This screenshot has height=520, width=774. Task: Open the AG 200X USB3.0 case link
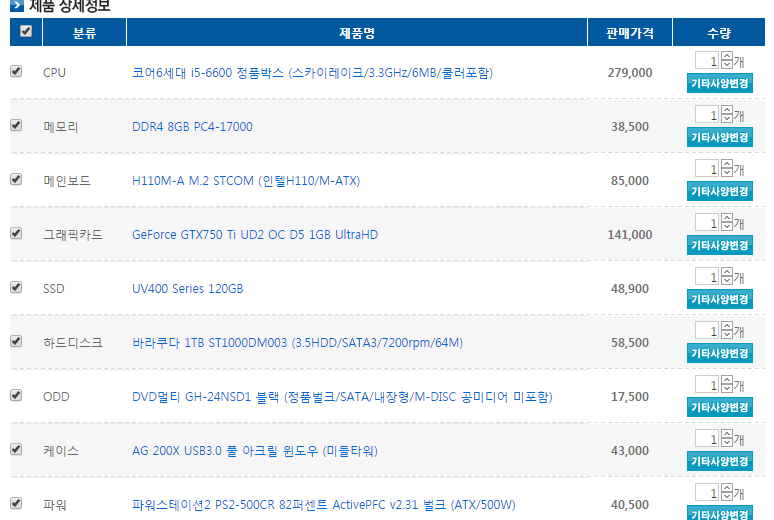click(255, 451)
